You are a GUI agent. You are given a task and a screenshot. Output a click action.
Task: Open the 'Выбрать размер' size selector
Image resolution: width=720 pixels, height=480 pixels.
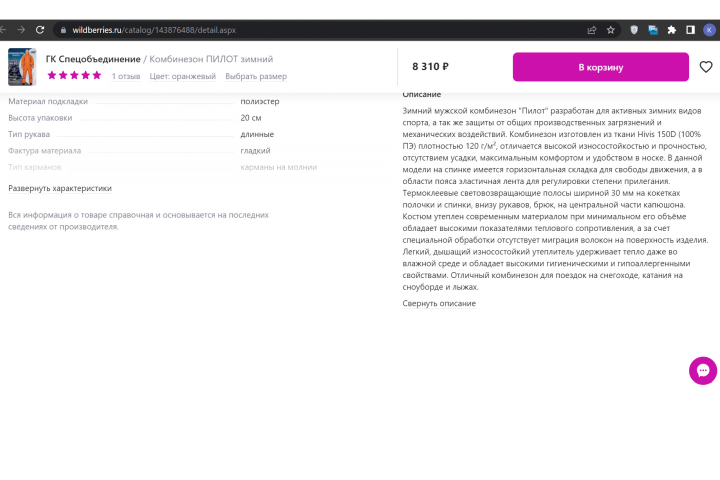coord(256,76)
